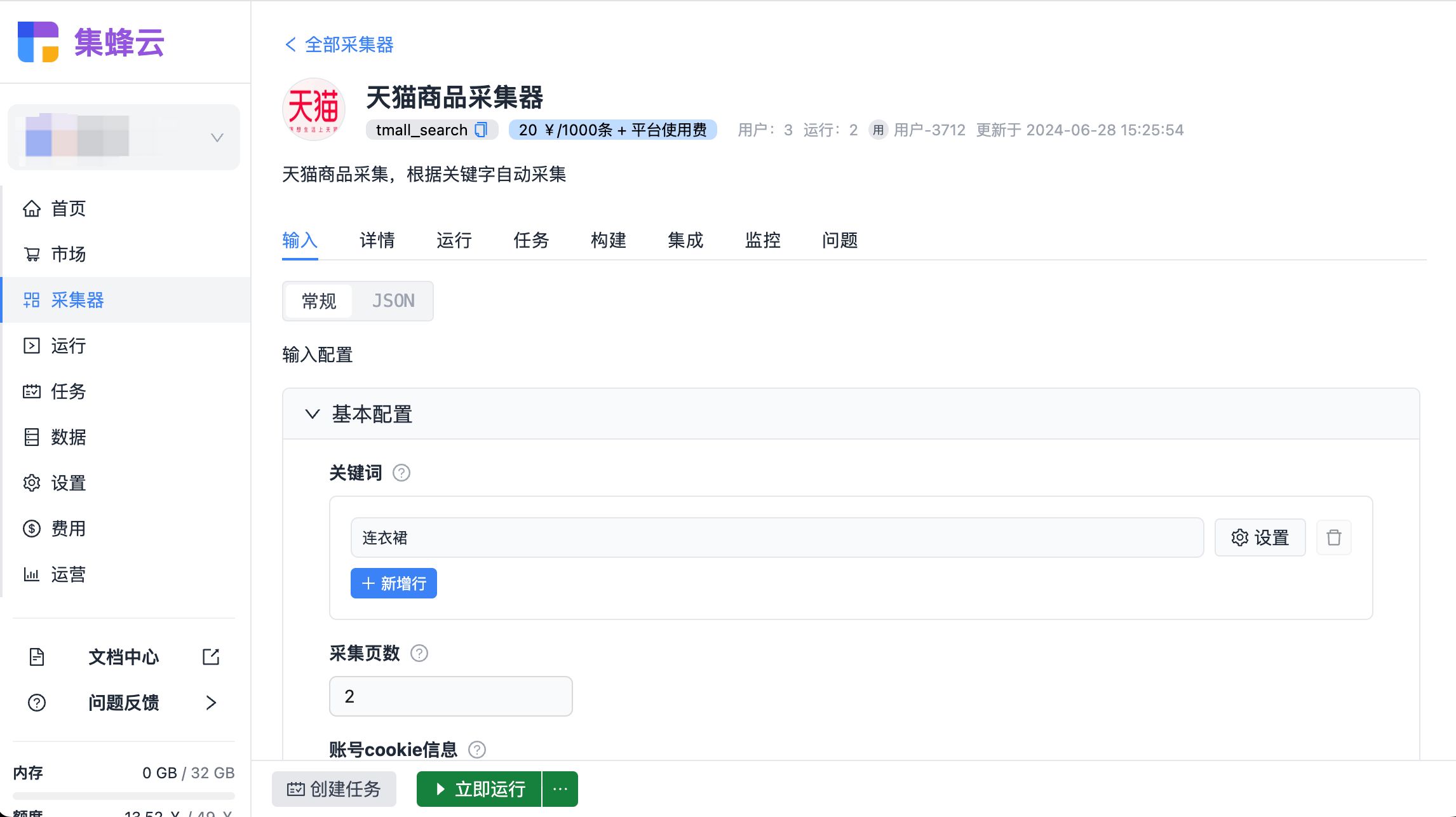Click the 立即运行 button
Screen dimensions: 1456x817
click(x=480, y=789)
